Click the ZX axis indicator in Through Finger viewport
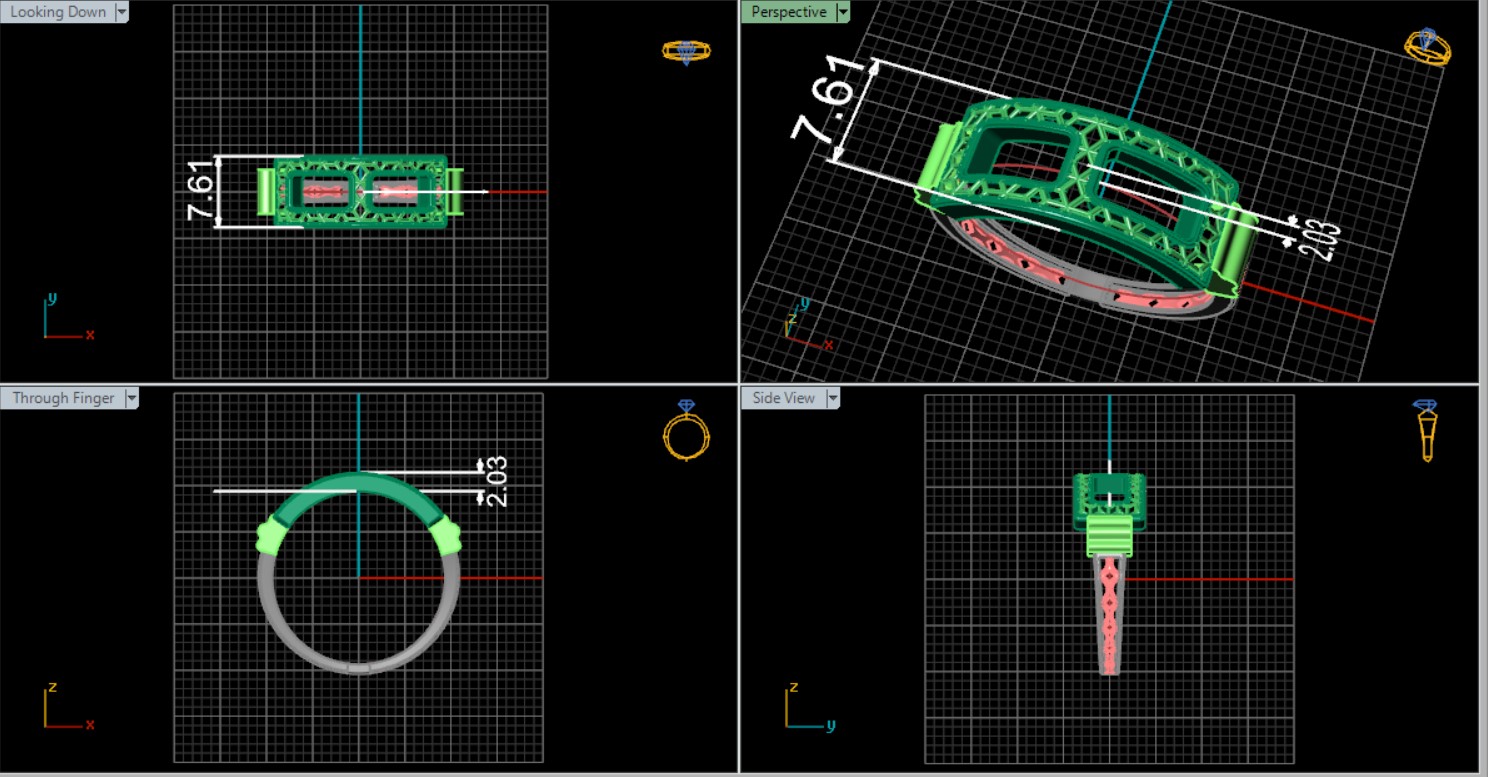This screenshot has height=777, width=1488. pyautogui.click(x=64, y=708)
